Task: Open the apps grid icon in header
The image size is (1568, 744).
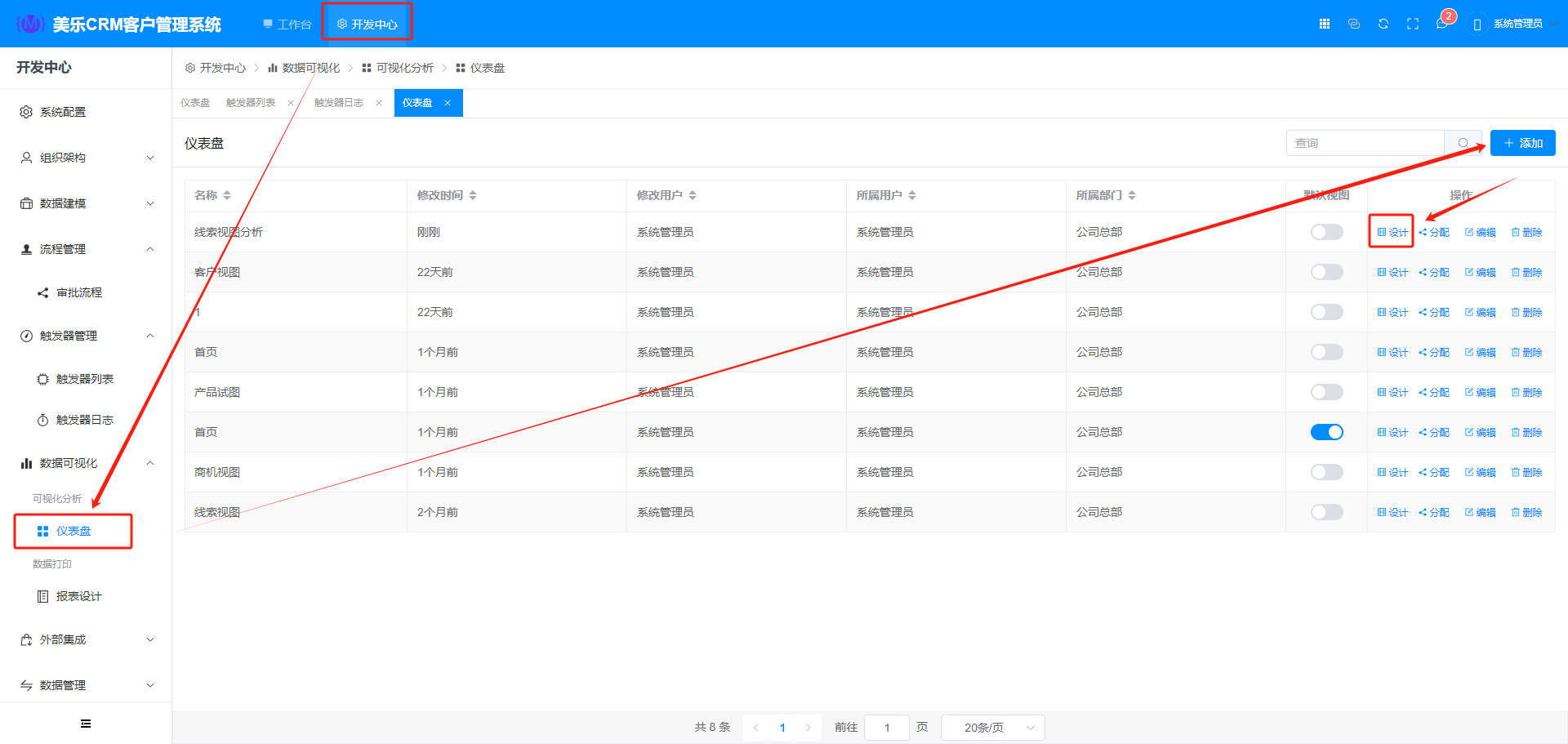Action: click(x=1325, y=24)
